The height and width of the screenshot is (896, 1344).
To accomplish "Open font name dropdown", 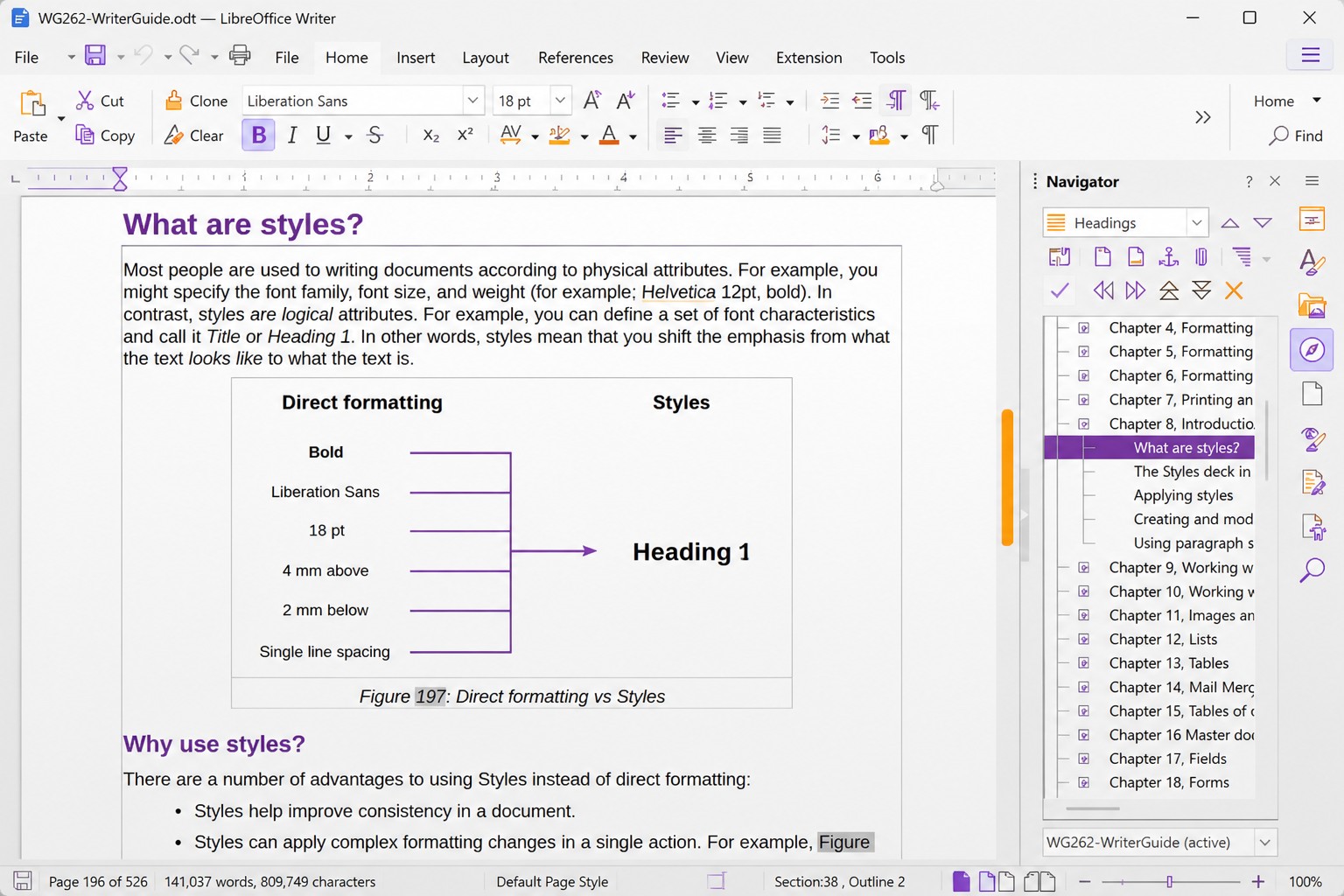I will click(x=472, y=100).
